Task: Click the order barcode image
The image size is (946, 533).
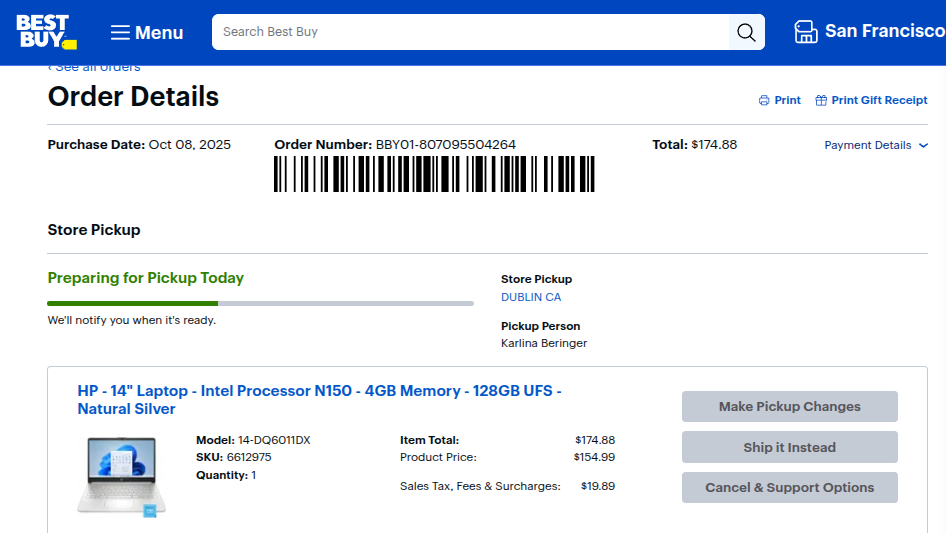Action: point(434,174)
